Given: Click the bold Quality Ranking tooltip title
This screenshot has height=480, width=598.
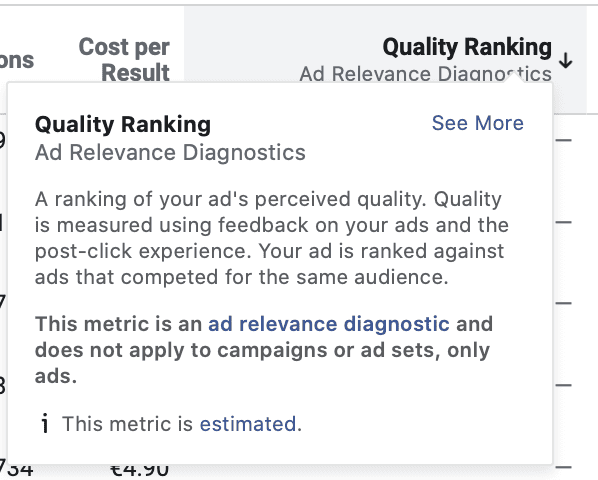Looking at the screenshot, I should click(x=123, y=124).
